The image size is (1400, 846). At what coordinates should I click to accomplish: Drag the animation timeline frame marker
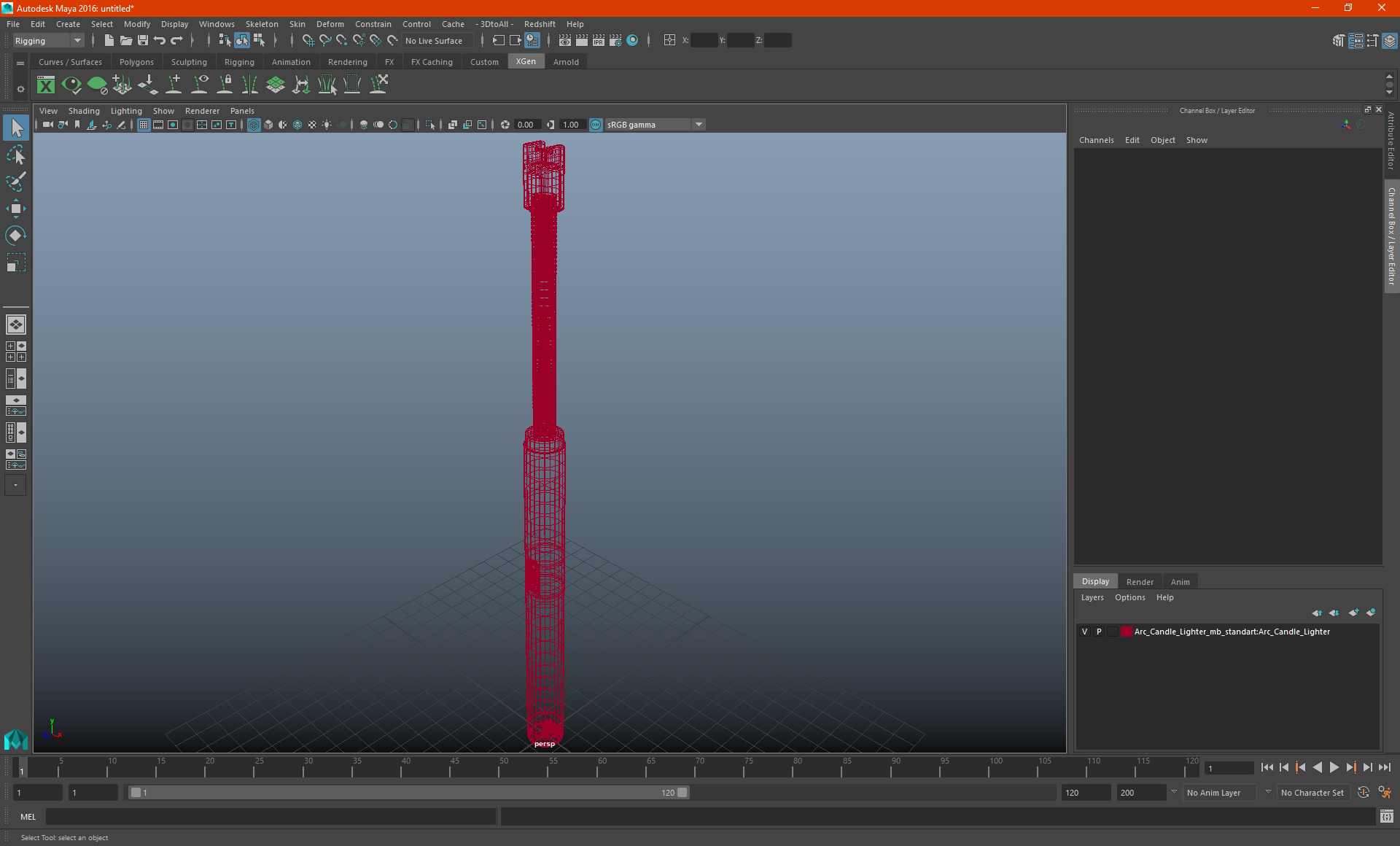[21, 768]
